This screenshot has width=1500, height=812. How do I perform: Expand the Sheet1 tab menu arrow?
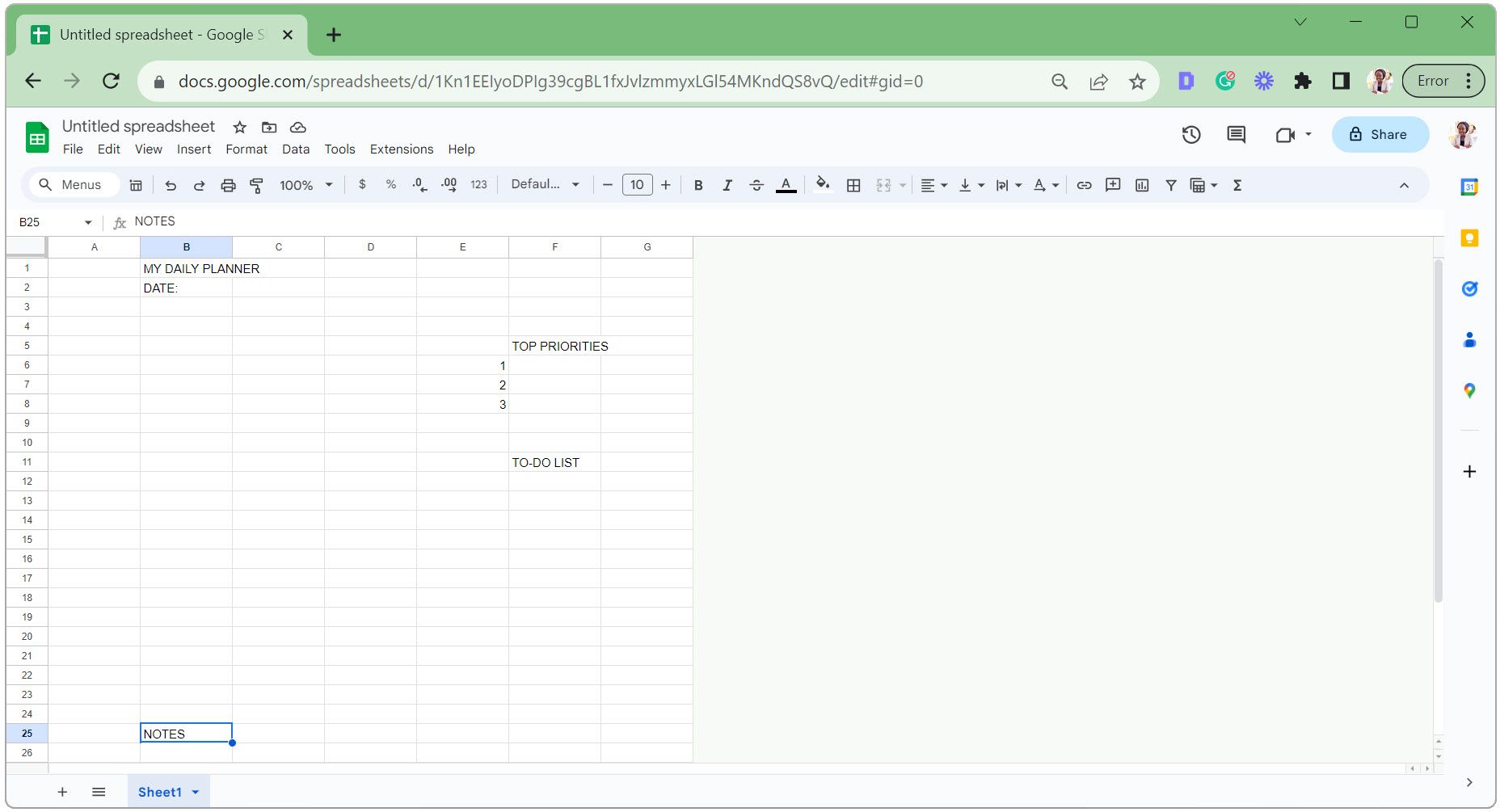click(x=194, y=792)
